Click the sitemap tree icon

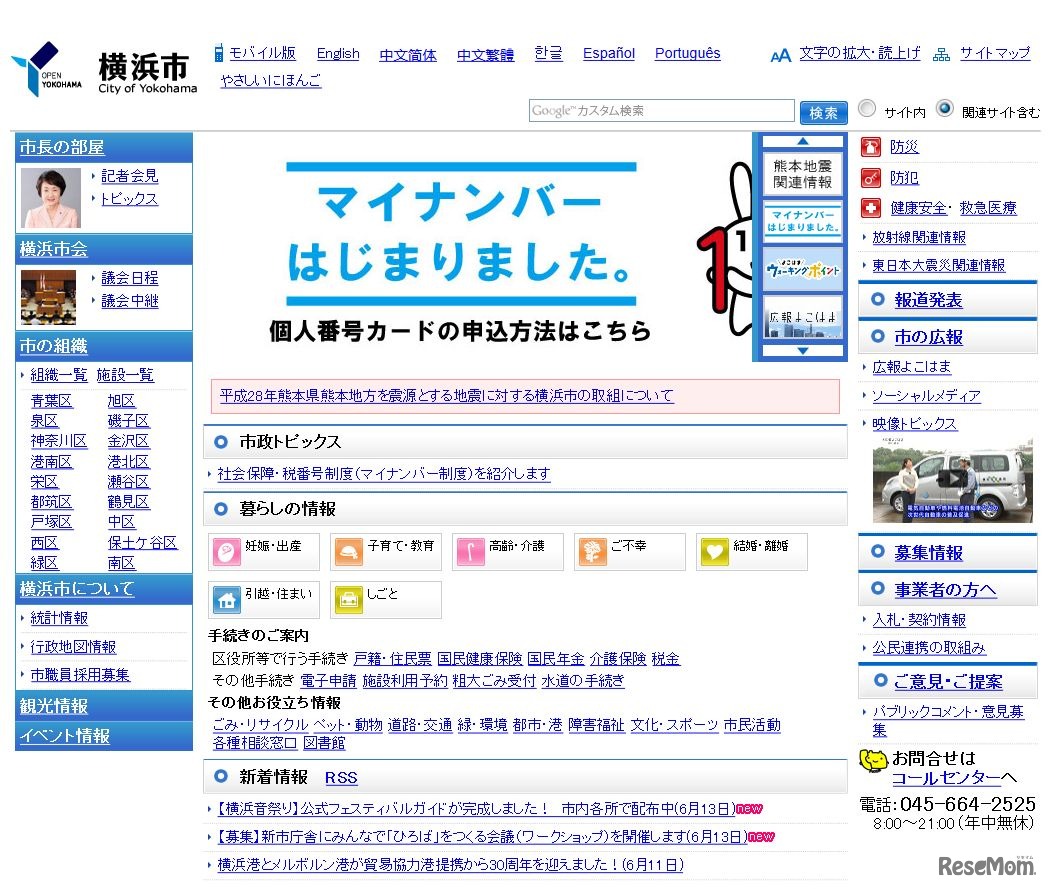pyautogui.click(x=941, y=55)
